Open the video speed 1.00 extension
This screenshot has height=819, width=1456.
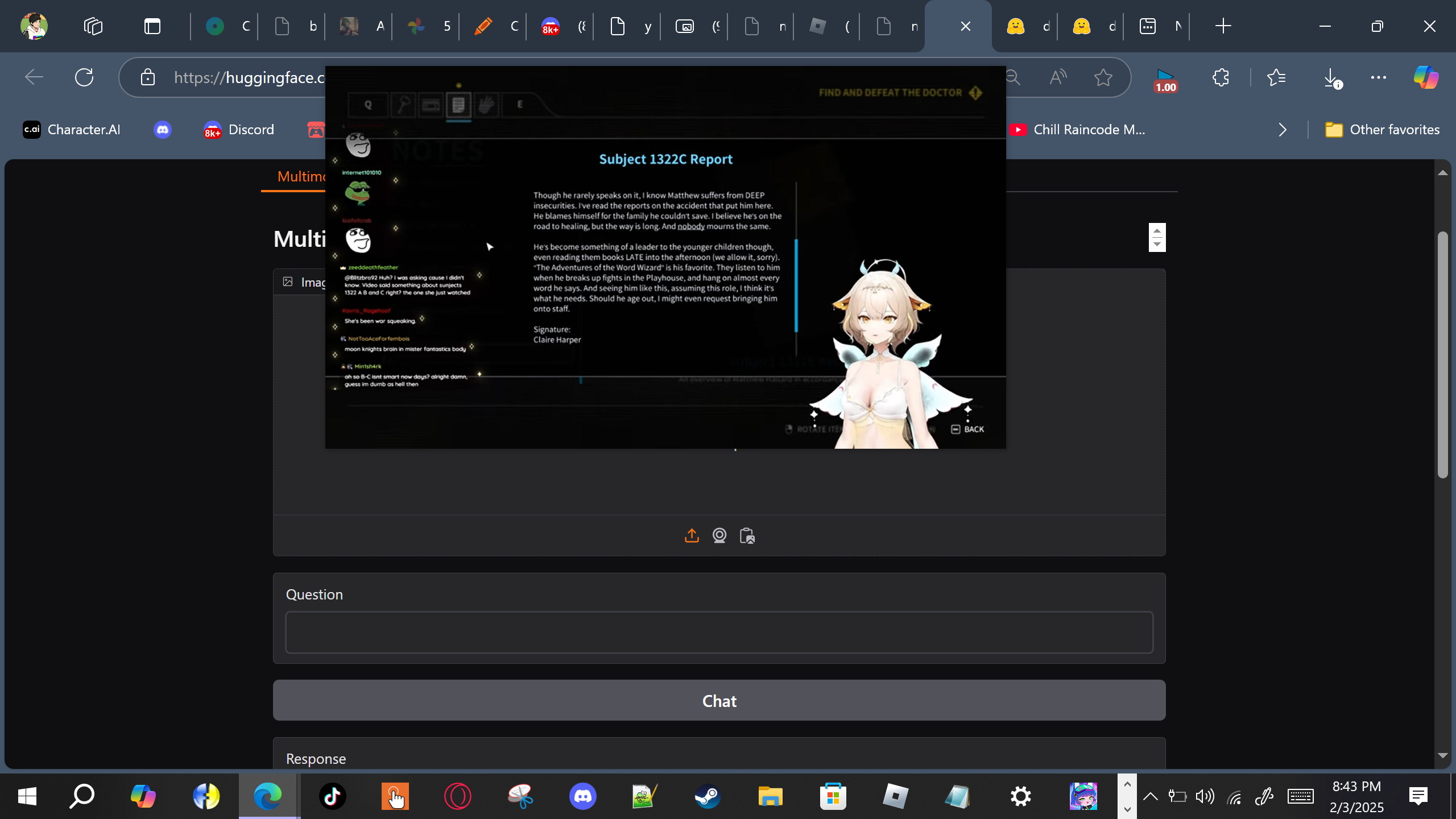[1165, 80]
